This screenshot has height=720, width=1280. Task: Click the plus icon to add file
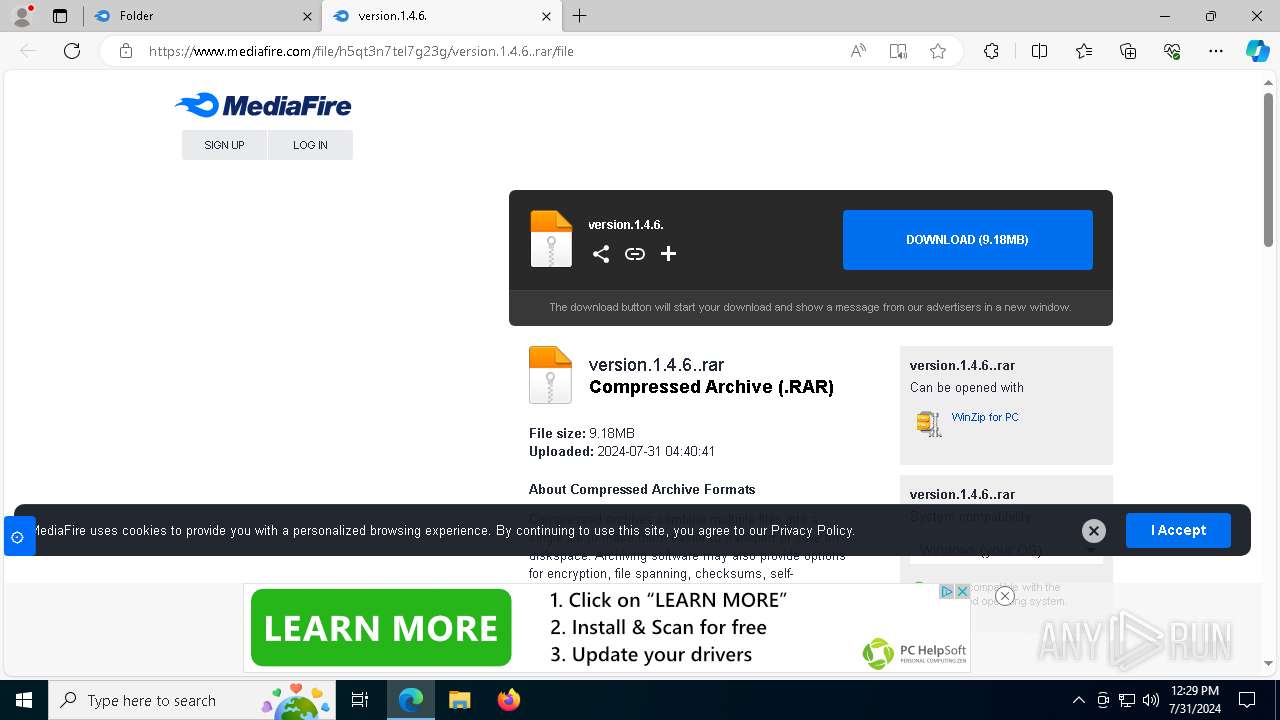[669, 254]
